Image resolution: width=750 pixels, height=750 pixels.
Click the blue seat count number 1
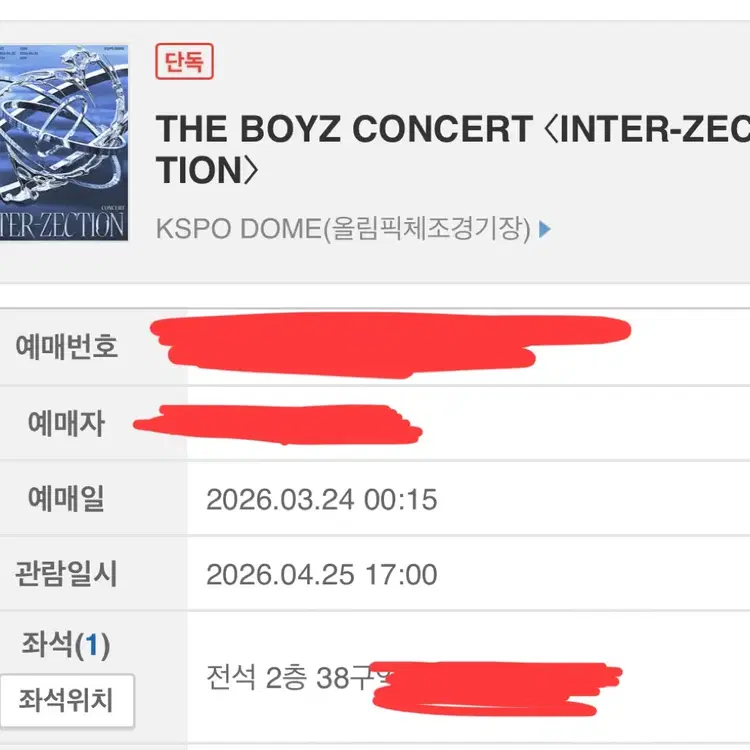pos(93,646)
